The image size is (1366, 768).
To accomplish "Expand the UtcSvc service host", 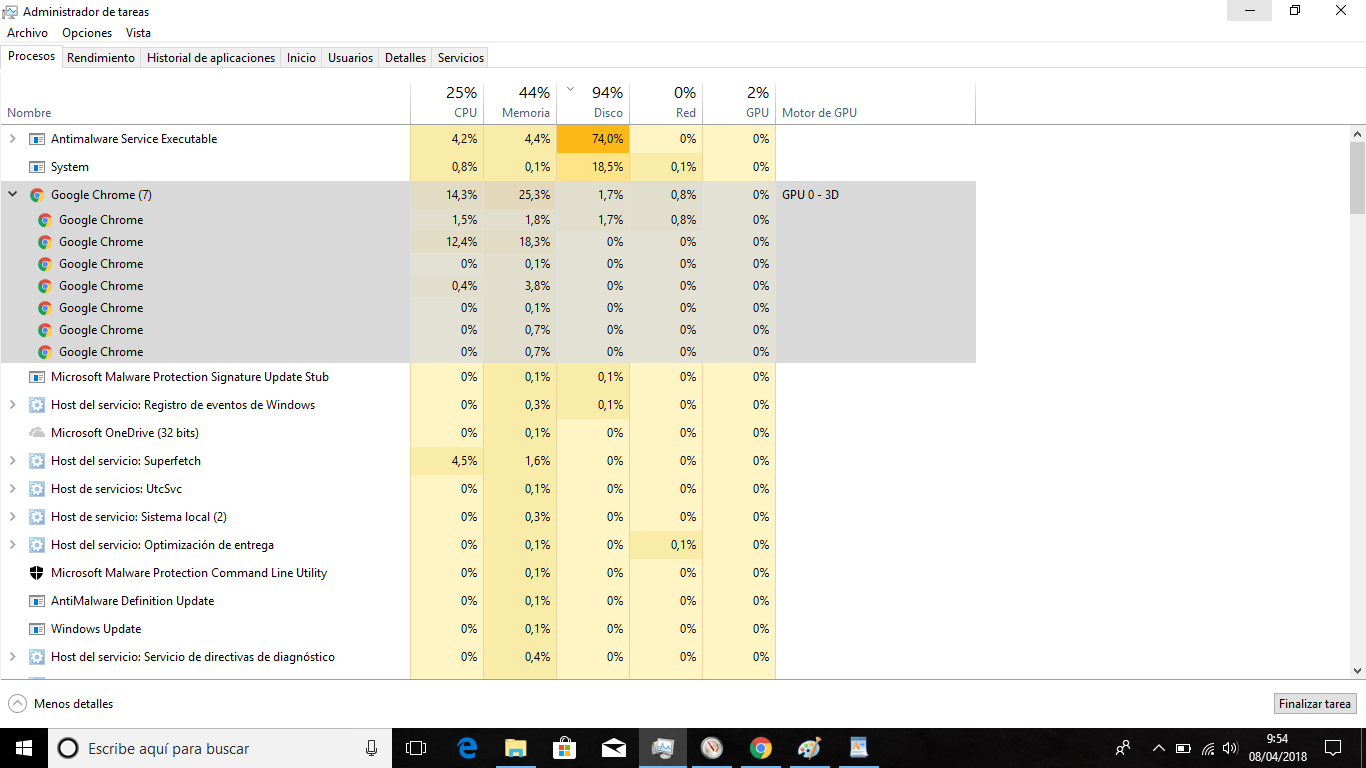I will pyautogui.click(x=12, y=489).
